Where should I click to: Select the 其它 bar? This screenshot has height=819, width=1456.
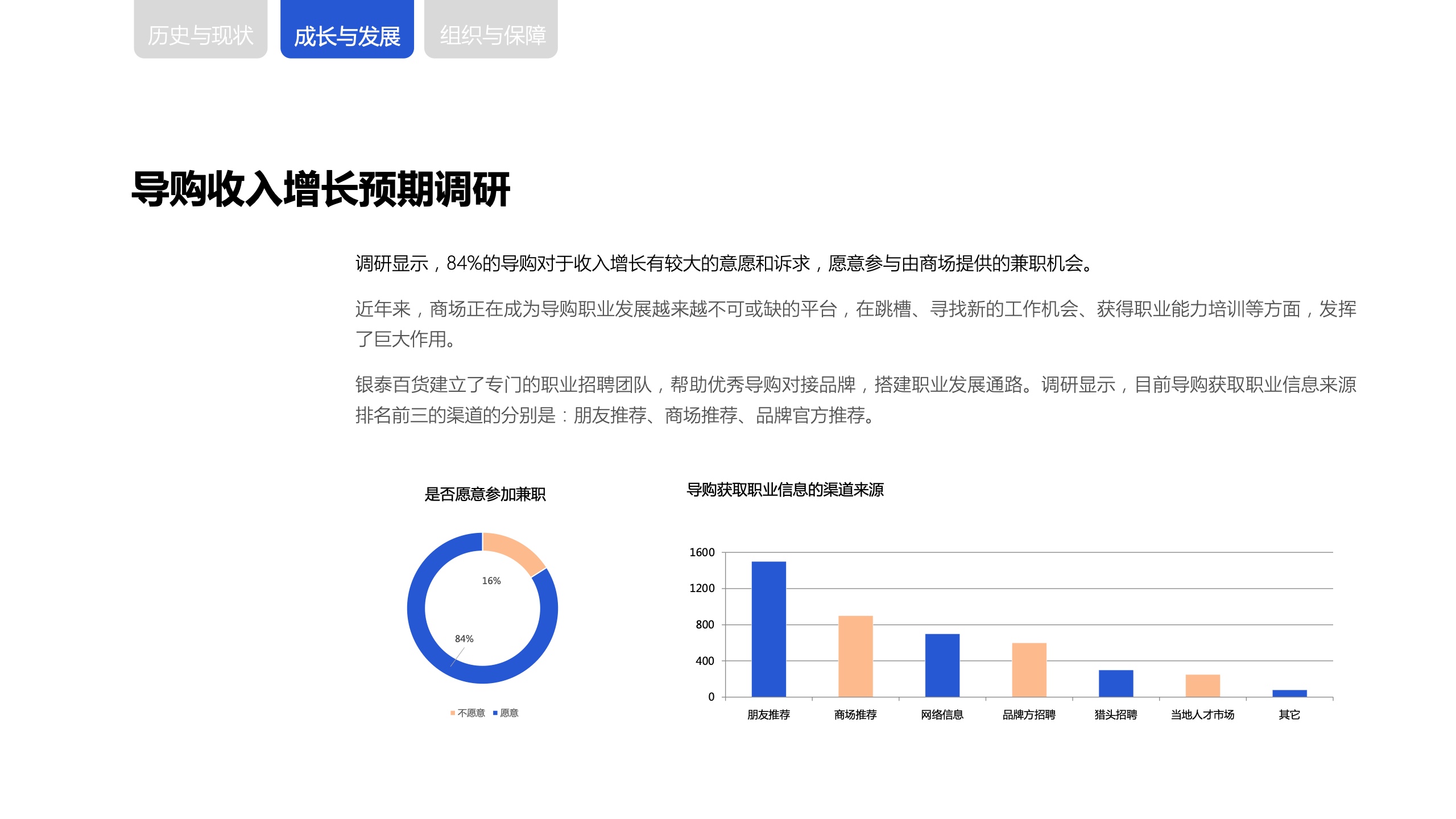1290,693
